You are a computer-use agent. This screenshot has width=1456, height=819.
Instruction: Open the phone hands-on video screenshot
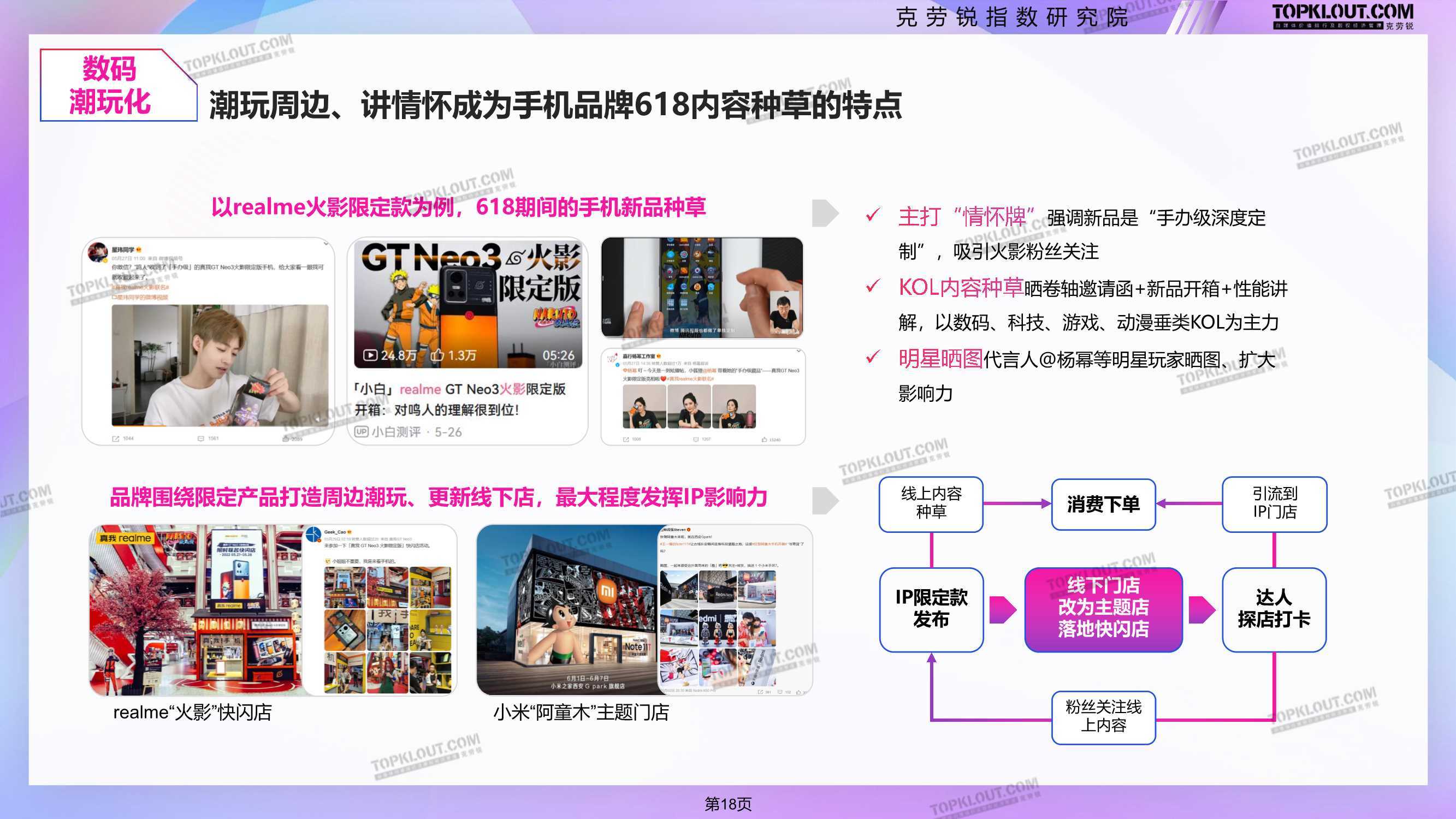tap(702, 288)
